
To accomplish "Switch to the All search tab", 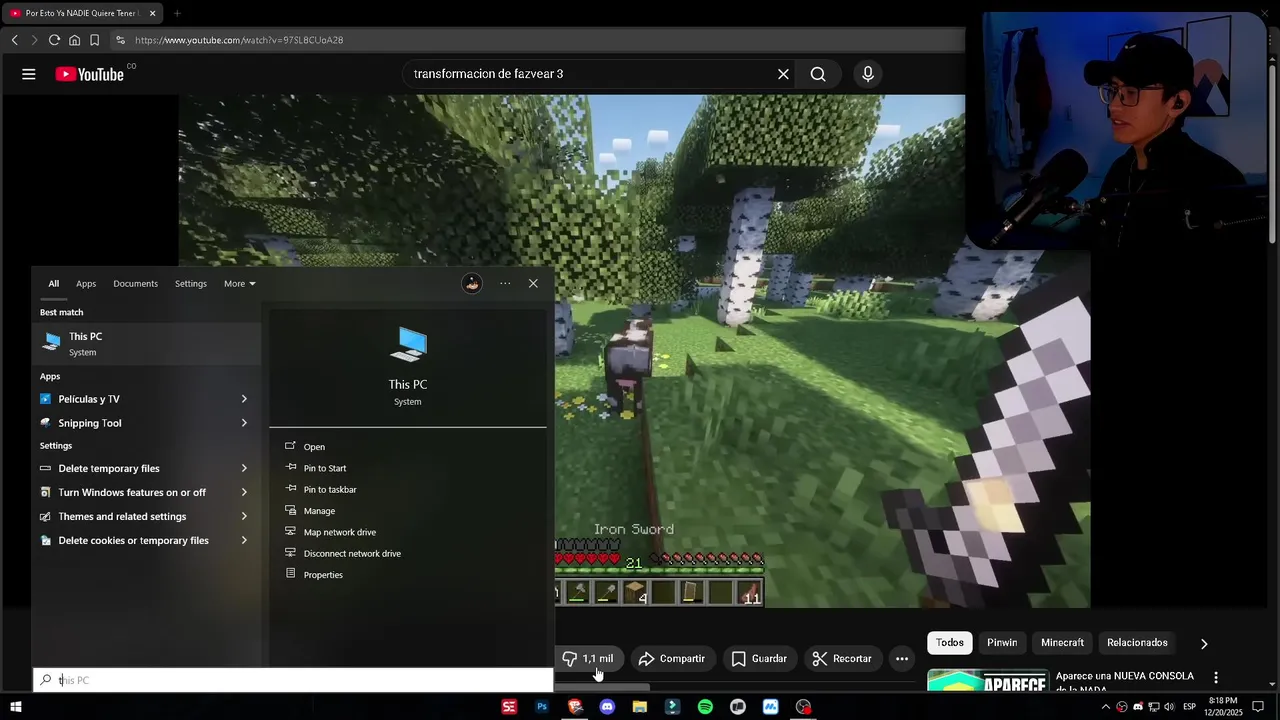I will (54, 284).
